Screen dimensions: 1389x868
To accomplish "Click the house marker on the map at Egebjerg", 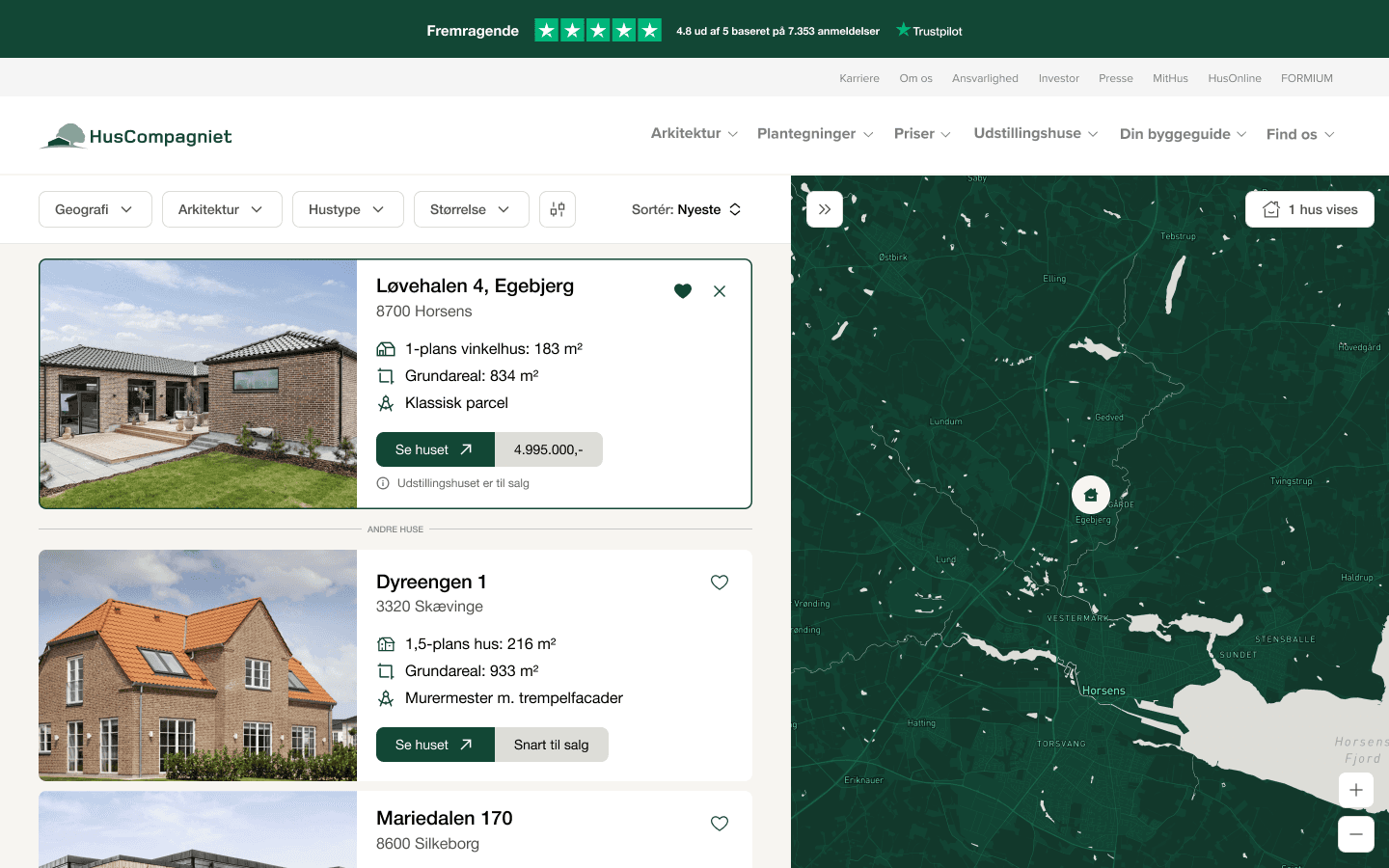I will [x=1091, y=495].
